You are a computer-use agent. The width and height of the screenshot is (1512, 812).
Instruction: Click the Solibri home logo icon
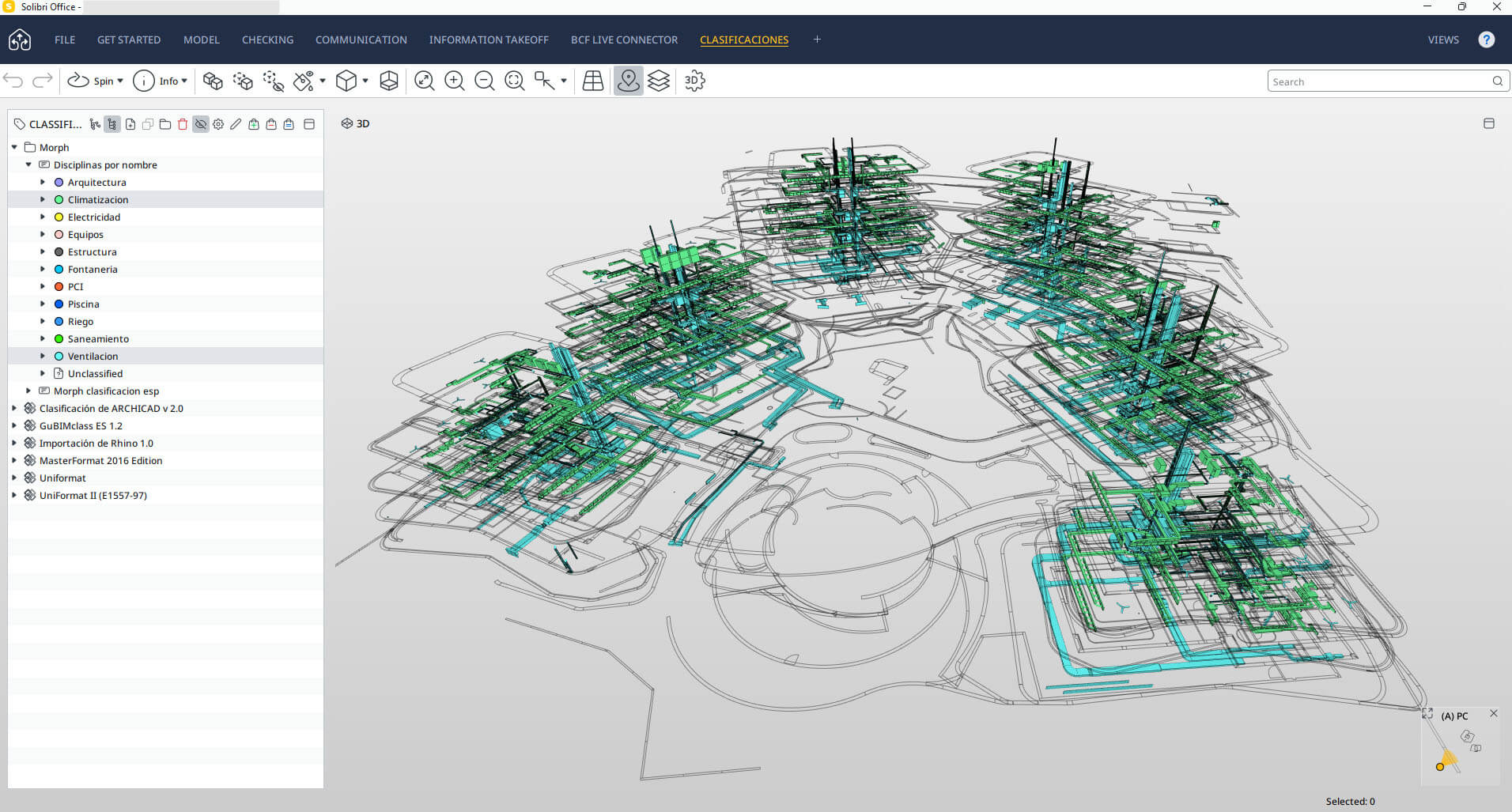point(20,40)
